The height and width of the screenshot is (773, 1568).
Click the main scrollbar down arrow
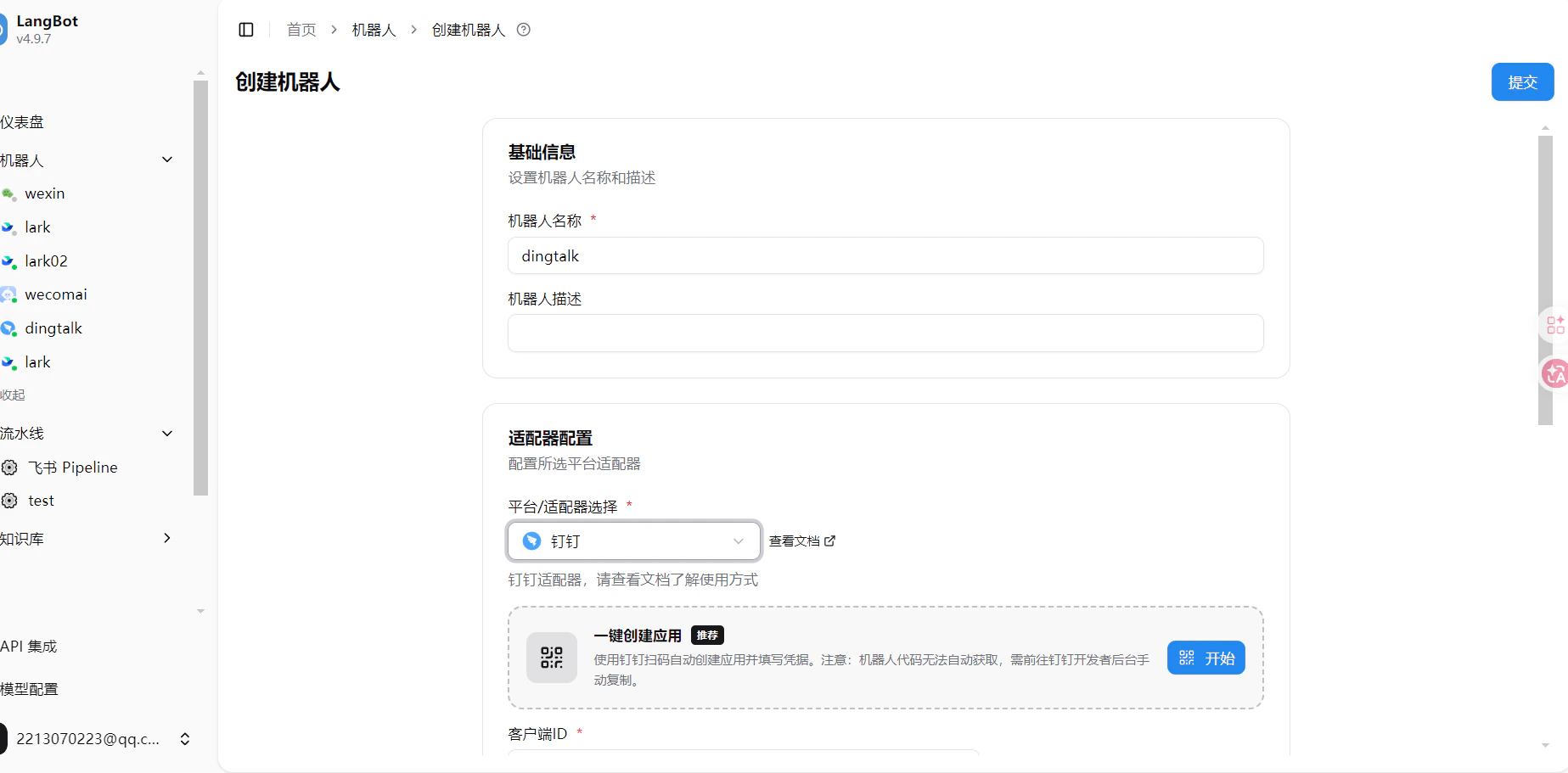tap(1545, 746)
